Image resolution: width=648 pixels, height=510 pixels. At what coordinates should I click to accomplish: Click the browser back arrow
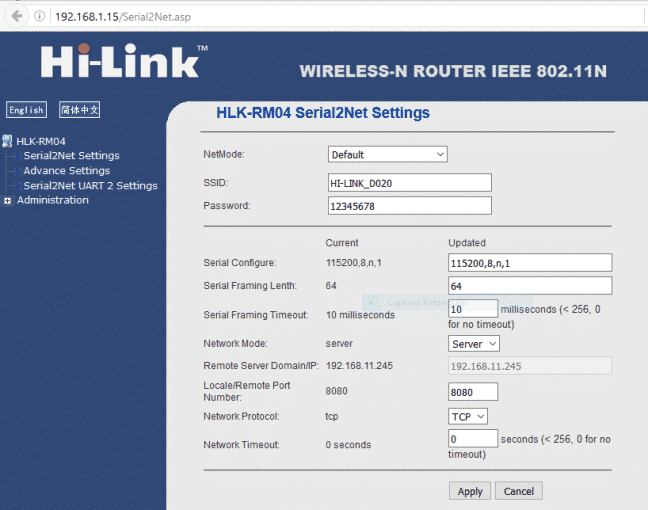pos(17,17)
